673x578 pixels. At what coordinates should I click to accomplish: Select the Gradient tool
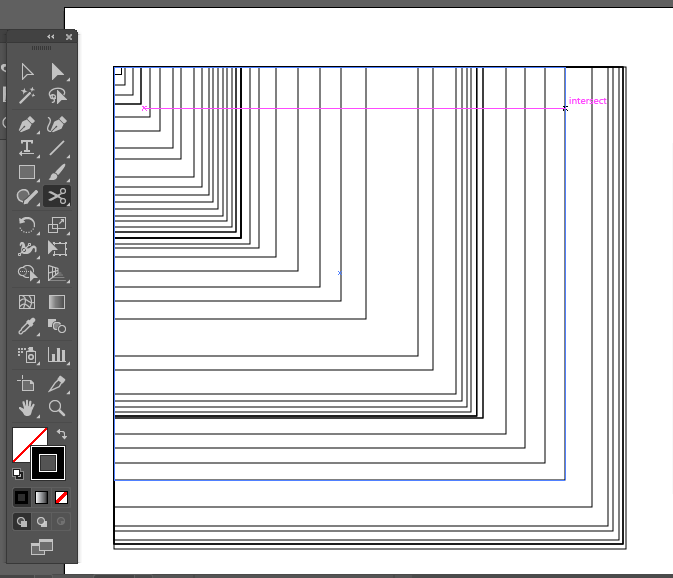click(57, 302)
